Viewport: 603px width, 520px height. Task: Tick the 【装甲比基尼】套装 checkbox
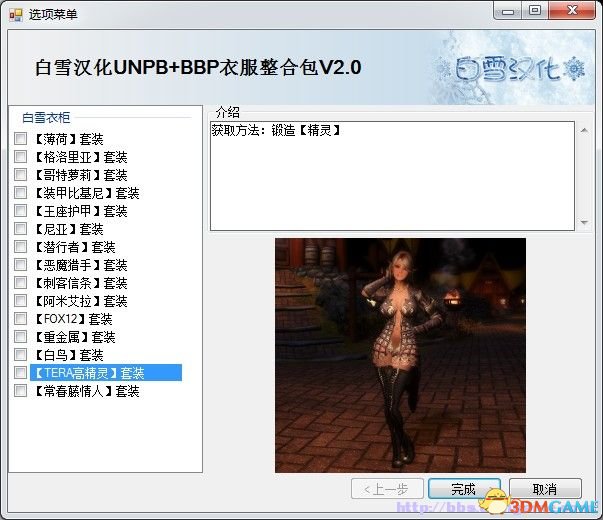tap(20, 192)
